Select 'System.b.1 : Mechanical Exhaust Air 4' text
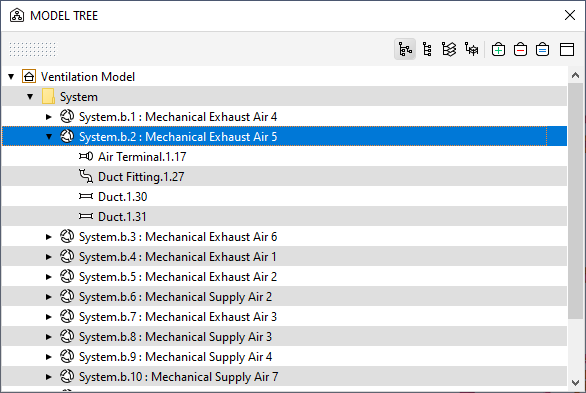The height and width of the screenshot is (393, 586). coord(178,117)
